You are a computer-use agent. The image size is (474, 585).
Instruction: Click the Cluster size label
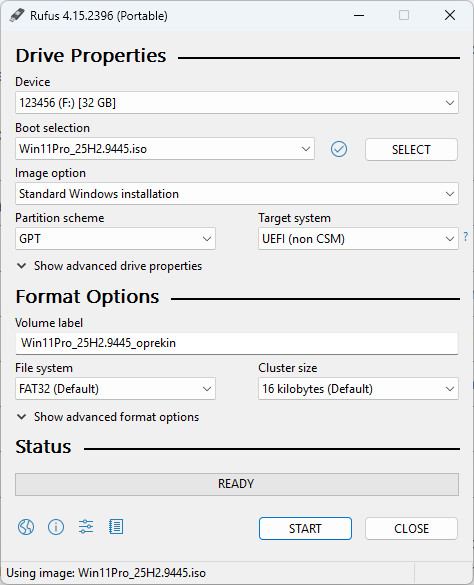tap(288, 368)
